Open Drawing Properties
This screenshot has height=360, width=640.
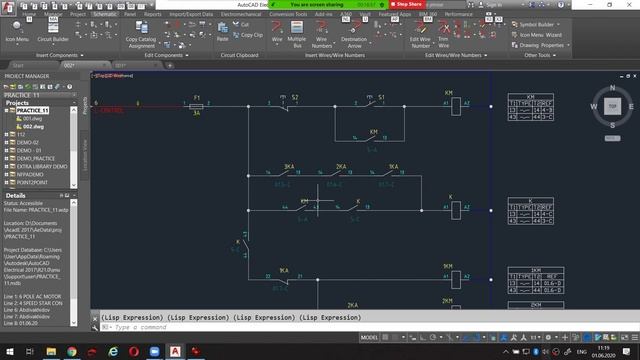coord(538,45)
